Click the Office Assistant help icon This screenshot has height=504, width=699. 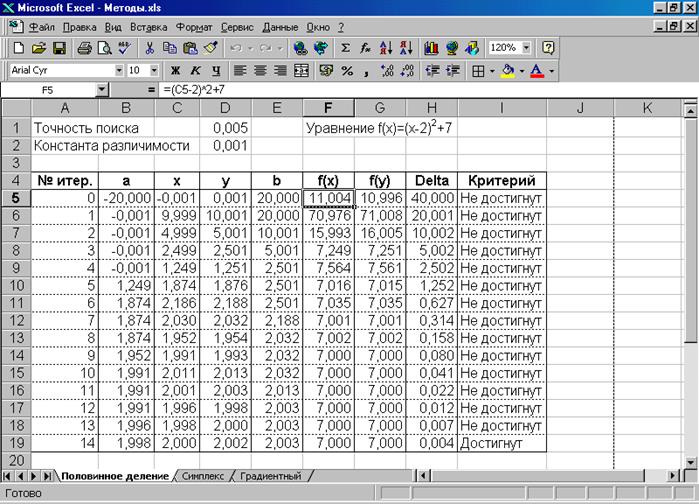(x=548, y=48)
